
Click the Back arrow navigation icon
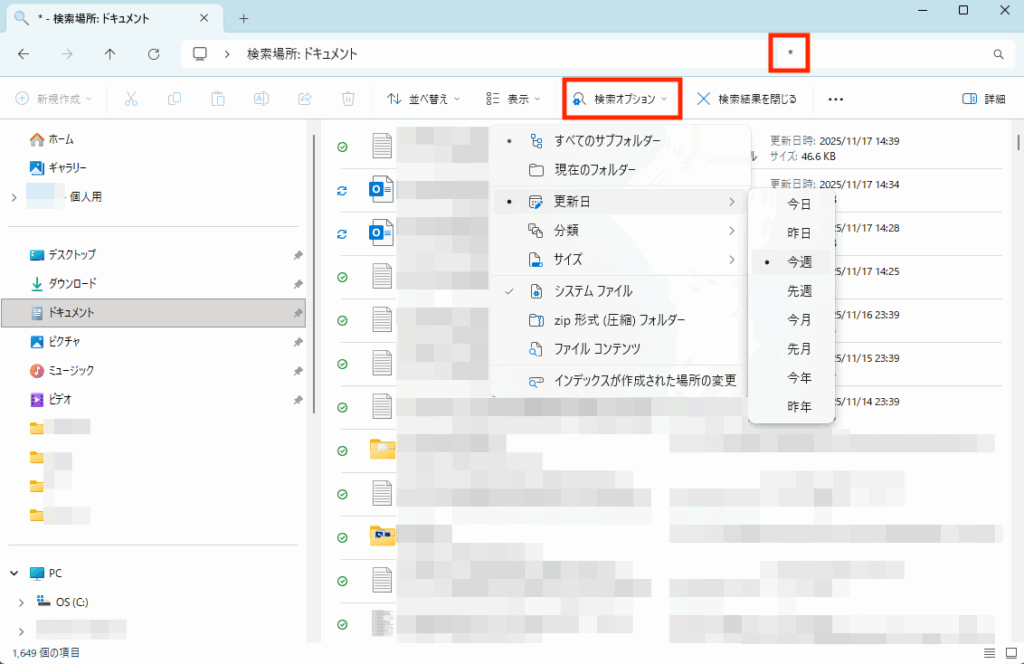(24, 54)
